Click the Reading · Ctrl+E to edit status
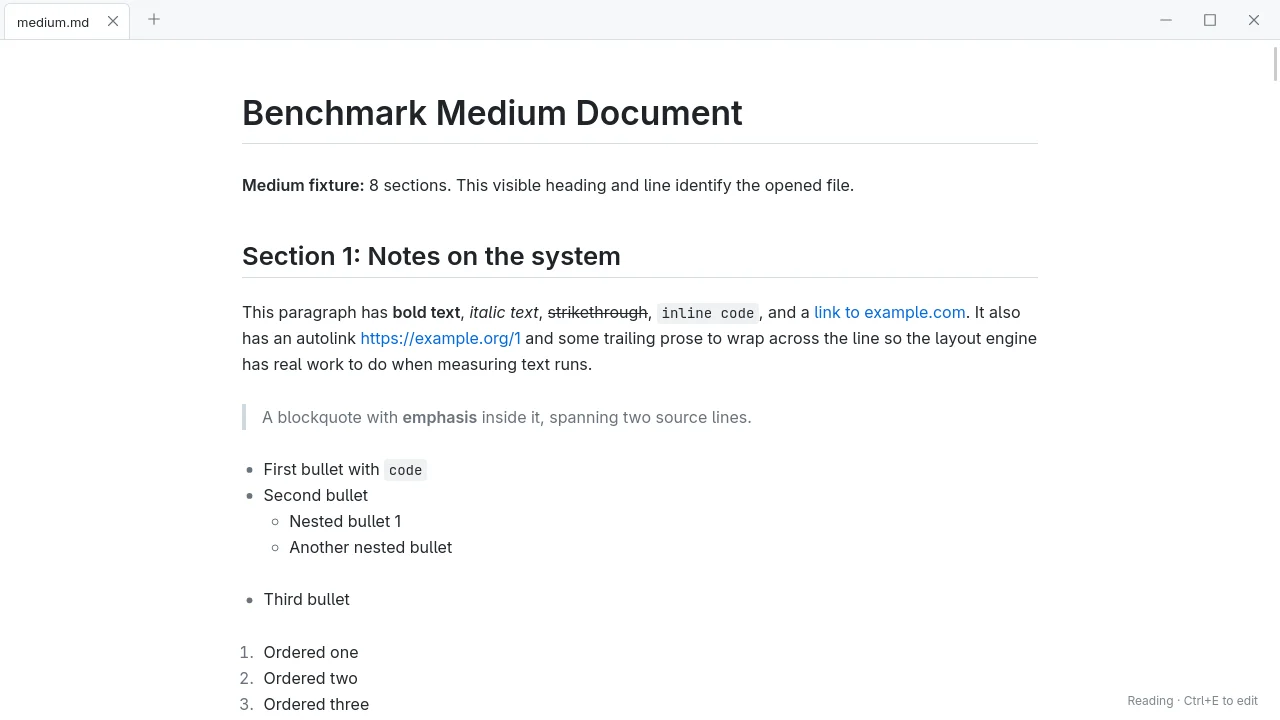This screenshot has width=1280, height=720. click(x=1192, y=701)
